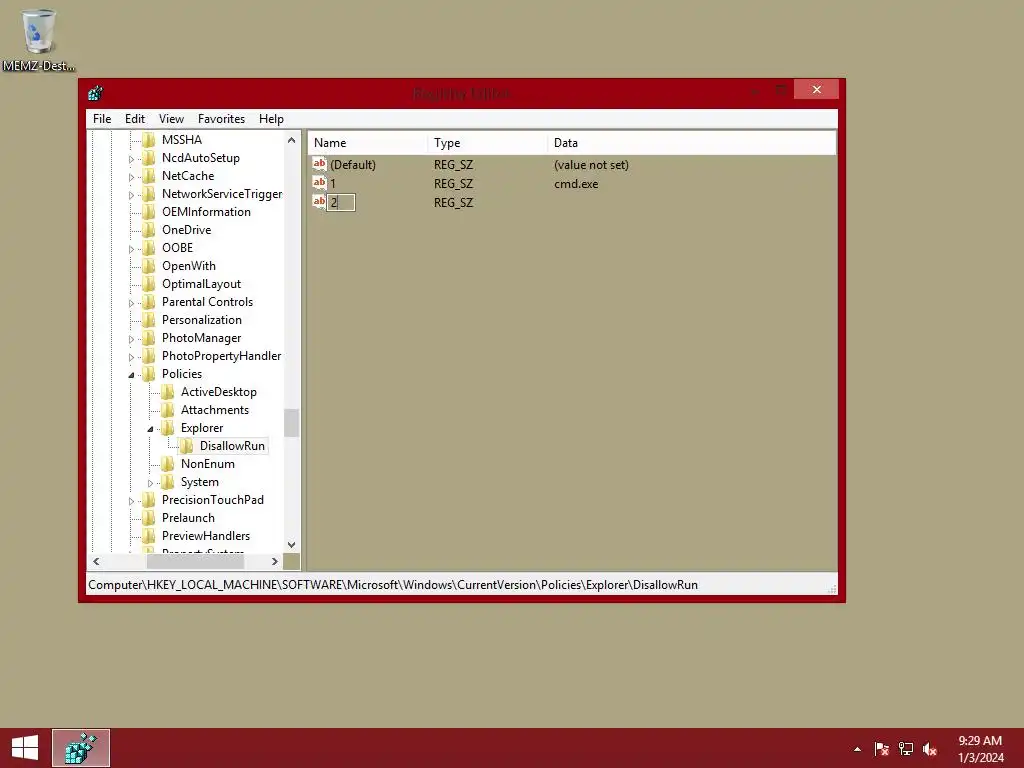The image size is (1024, 768).
Task: Click tree horizontal scroll left arrow
Action: coord(96,561)
